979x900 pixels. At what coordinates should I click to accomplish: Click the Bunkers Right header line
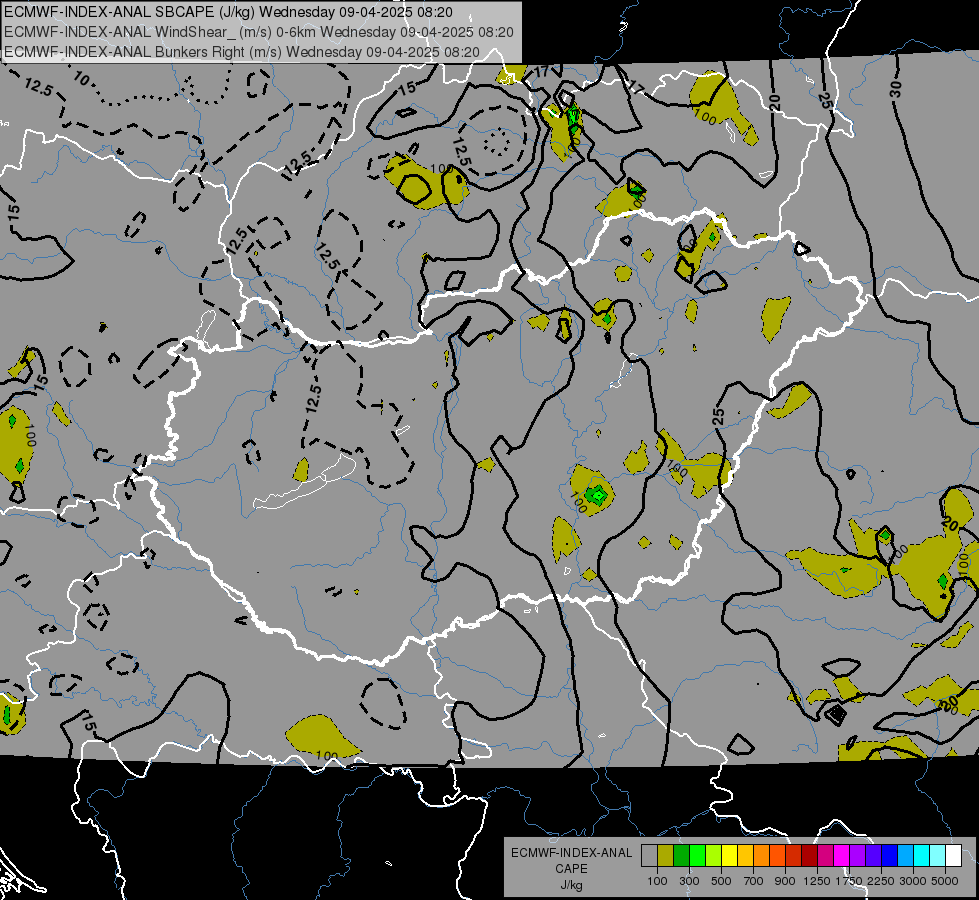click(x=242, y=52)
